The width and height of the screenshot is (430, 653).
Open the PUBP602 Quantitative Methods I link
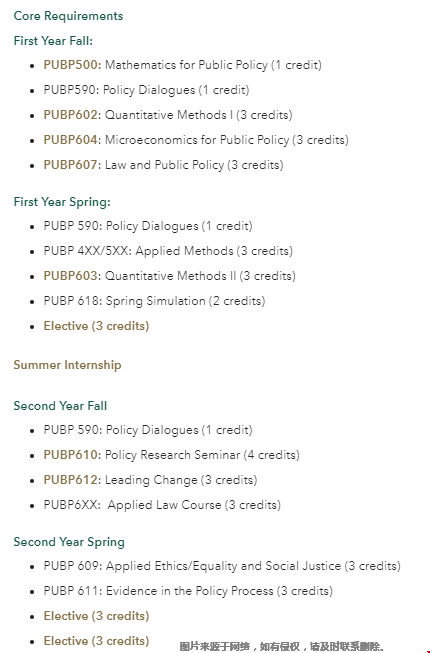[x=70, y=115]
